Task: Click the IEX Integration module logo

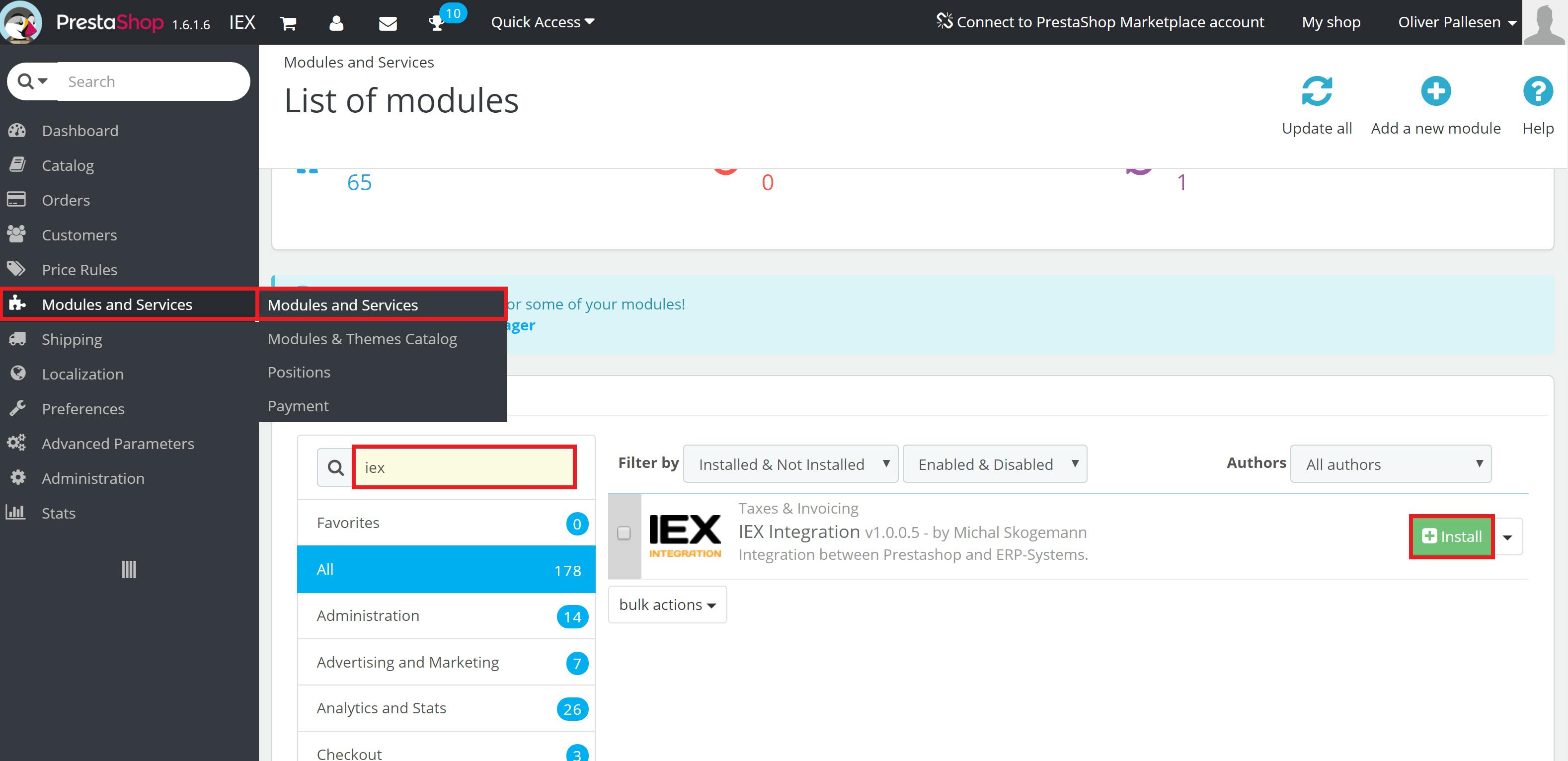Action: pyautogui.click(x=685, y=536)
